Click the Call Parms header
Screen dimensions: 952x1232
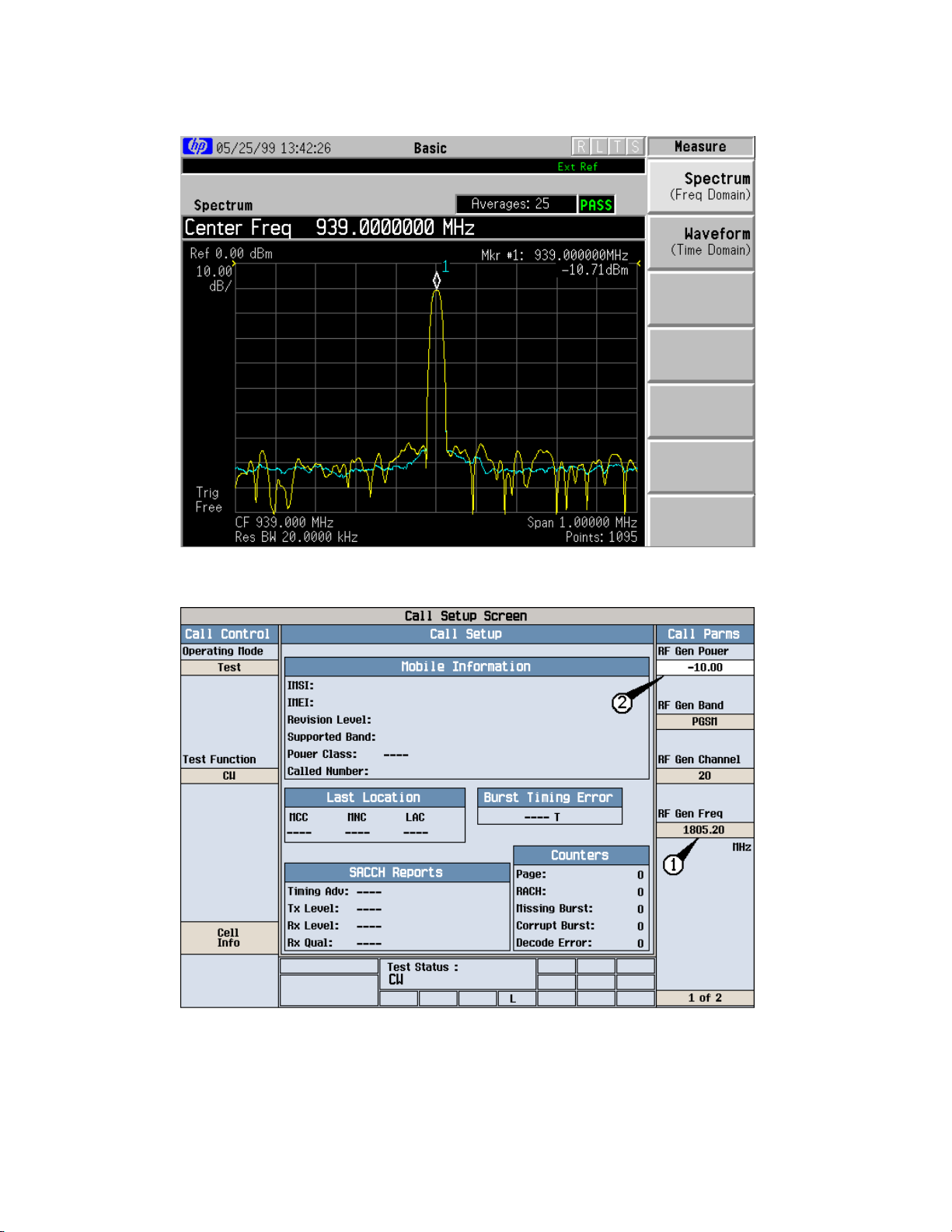[705, 634]
